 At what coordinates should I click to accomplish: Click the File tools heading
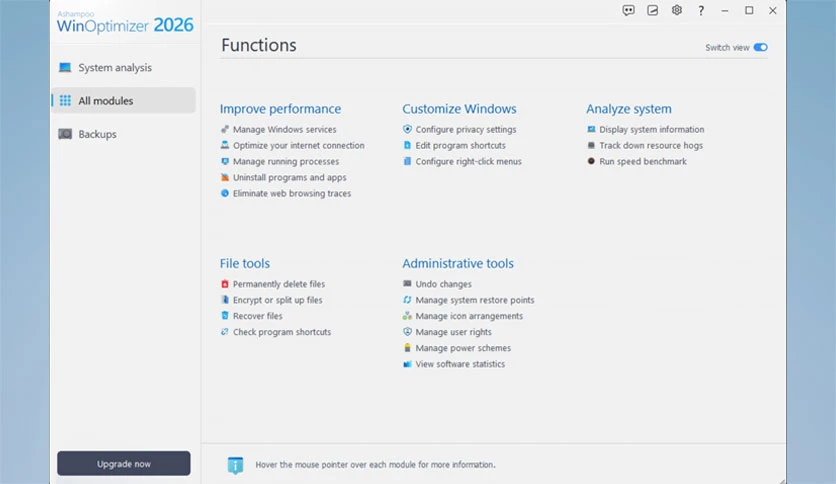(245, 263)
